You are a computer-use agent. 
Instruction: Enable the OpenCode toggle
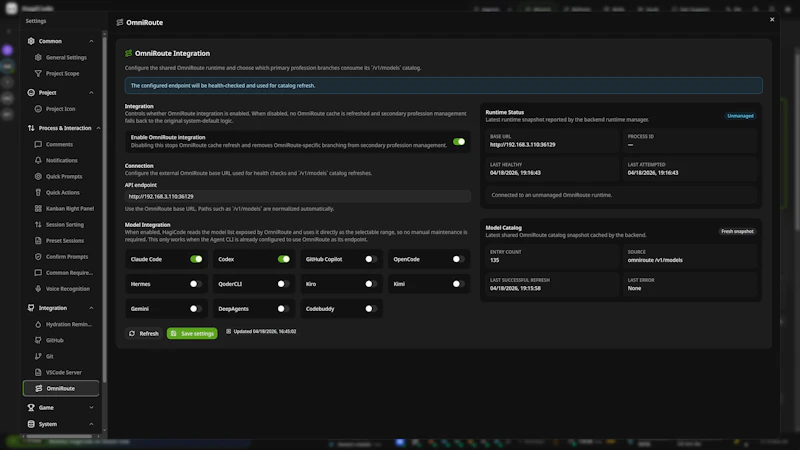pos(459,259)
